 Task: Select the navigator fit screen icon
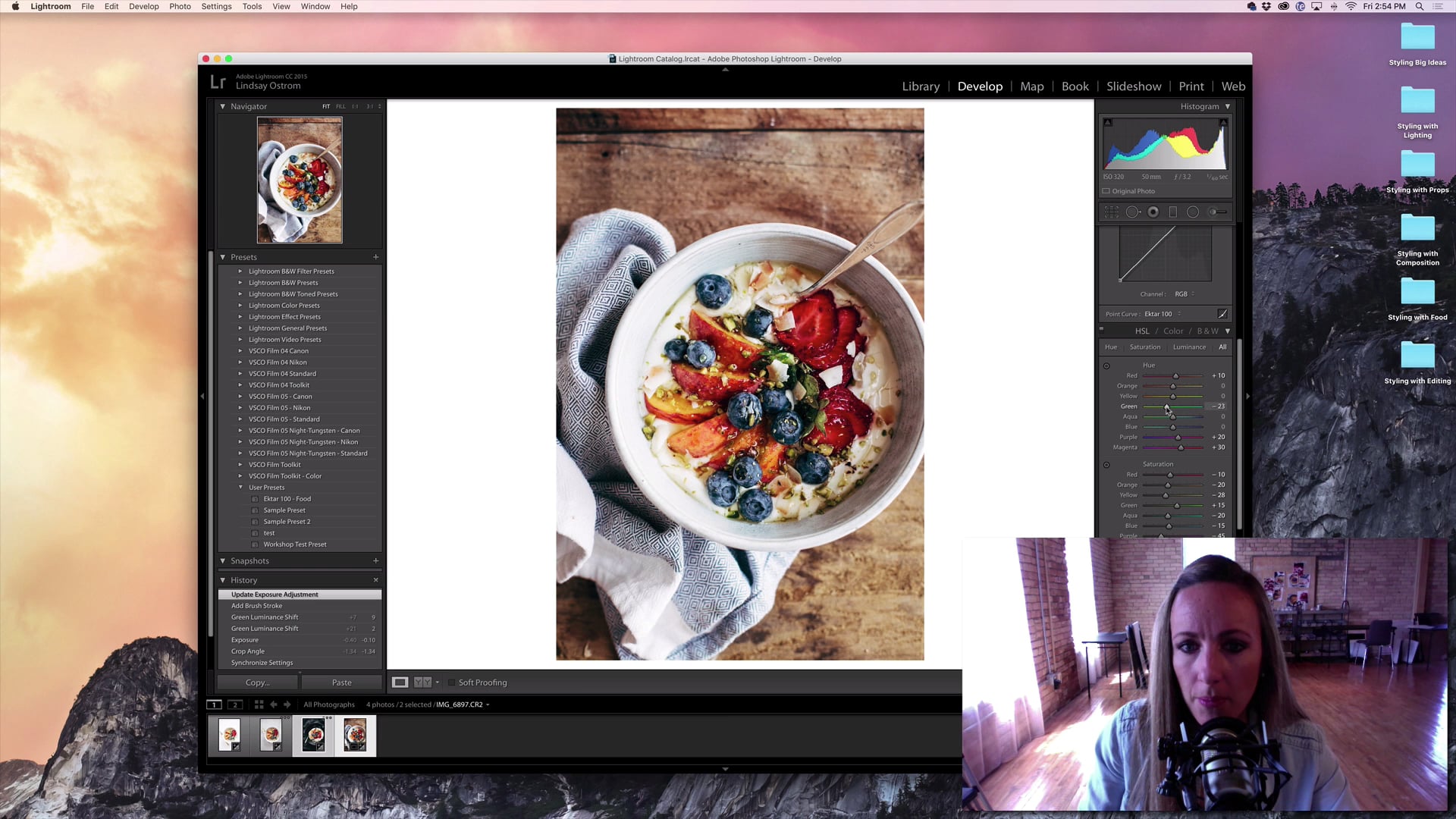point(326,107)
